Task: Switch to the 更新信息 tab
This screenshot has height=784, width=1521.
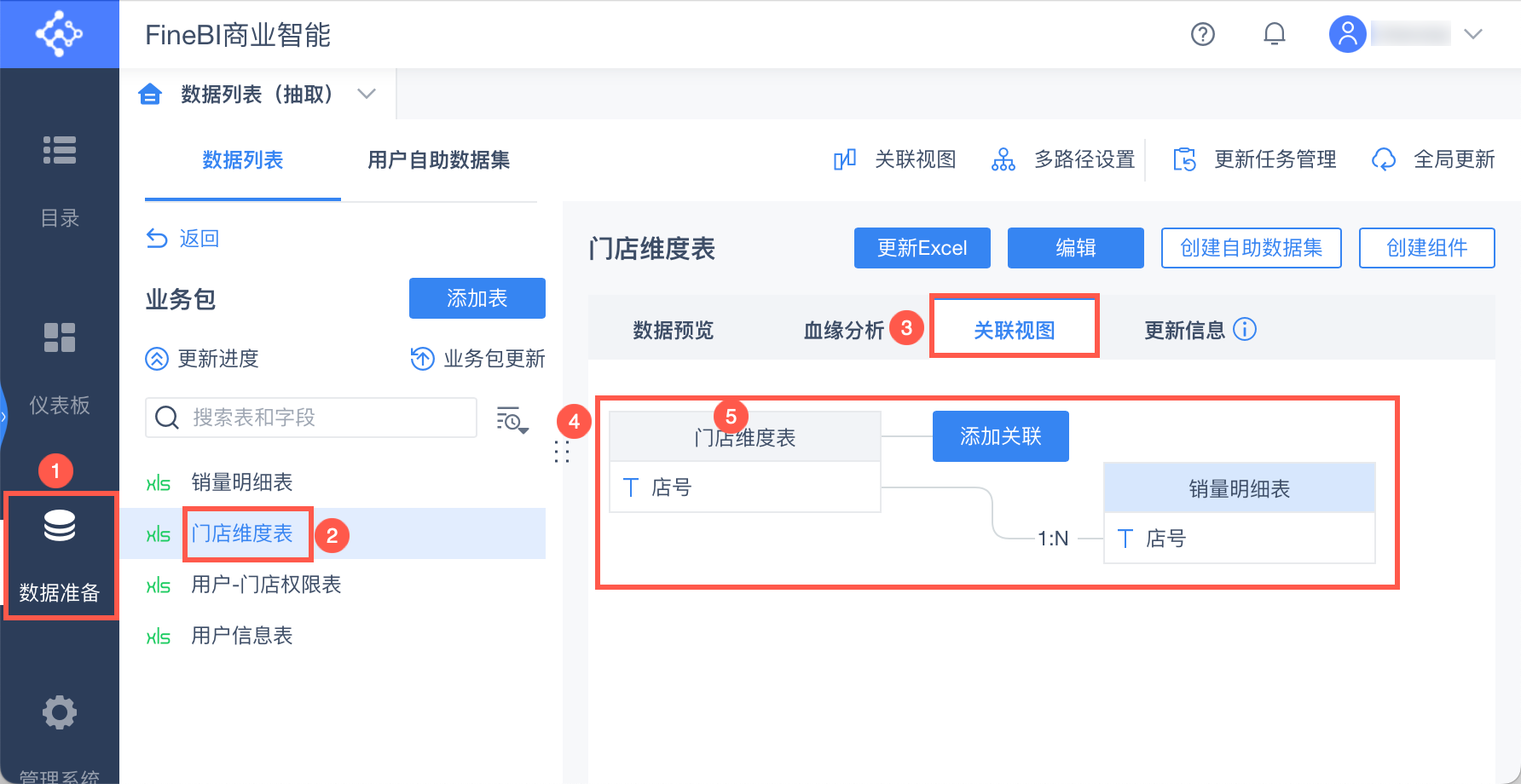Action: [x=1185, y=330]
